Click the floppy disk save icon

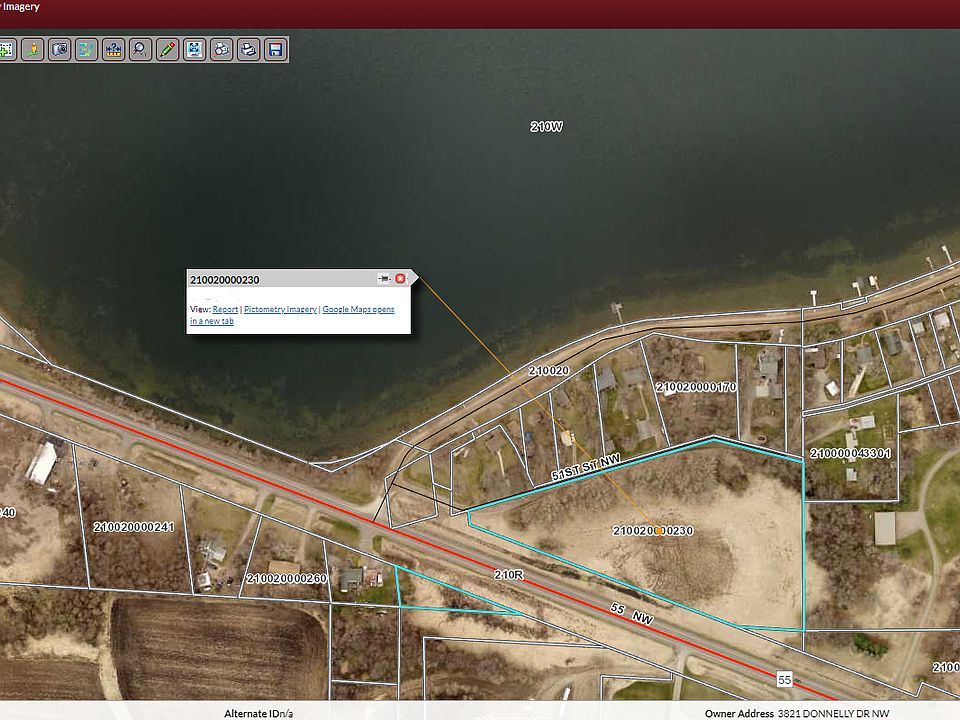tap(275, 49)
